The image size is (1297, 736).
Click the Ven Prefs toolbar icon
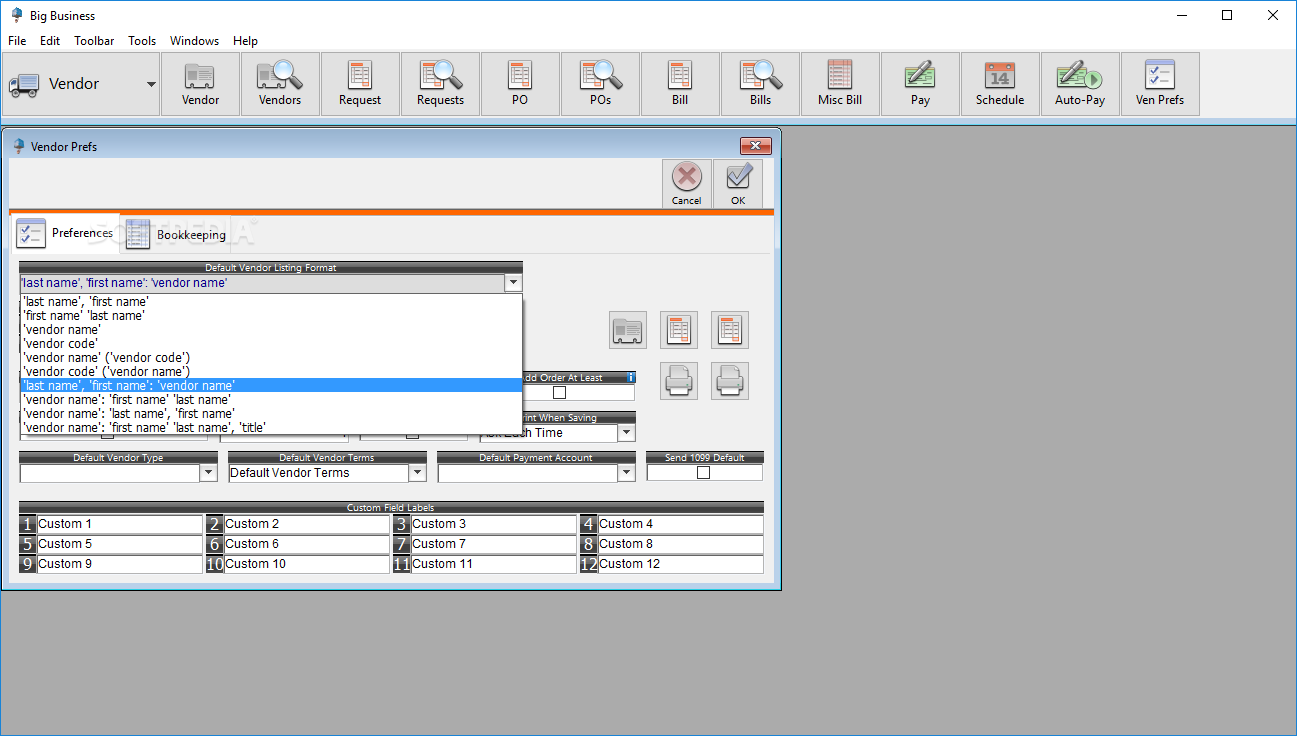(x=1160, y=84)
